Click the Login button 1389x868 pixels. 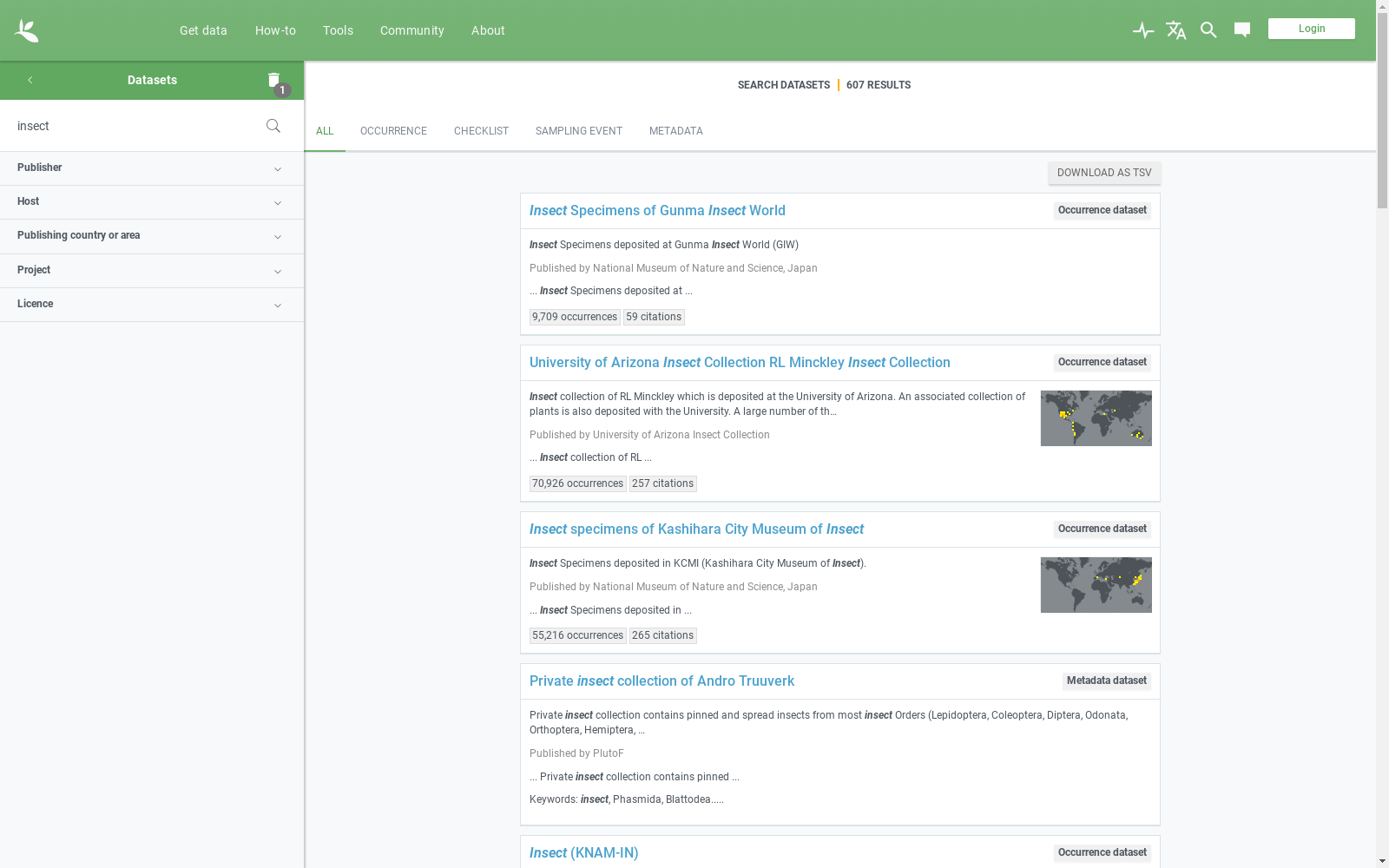point(1311,29)
